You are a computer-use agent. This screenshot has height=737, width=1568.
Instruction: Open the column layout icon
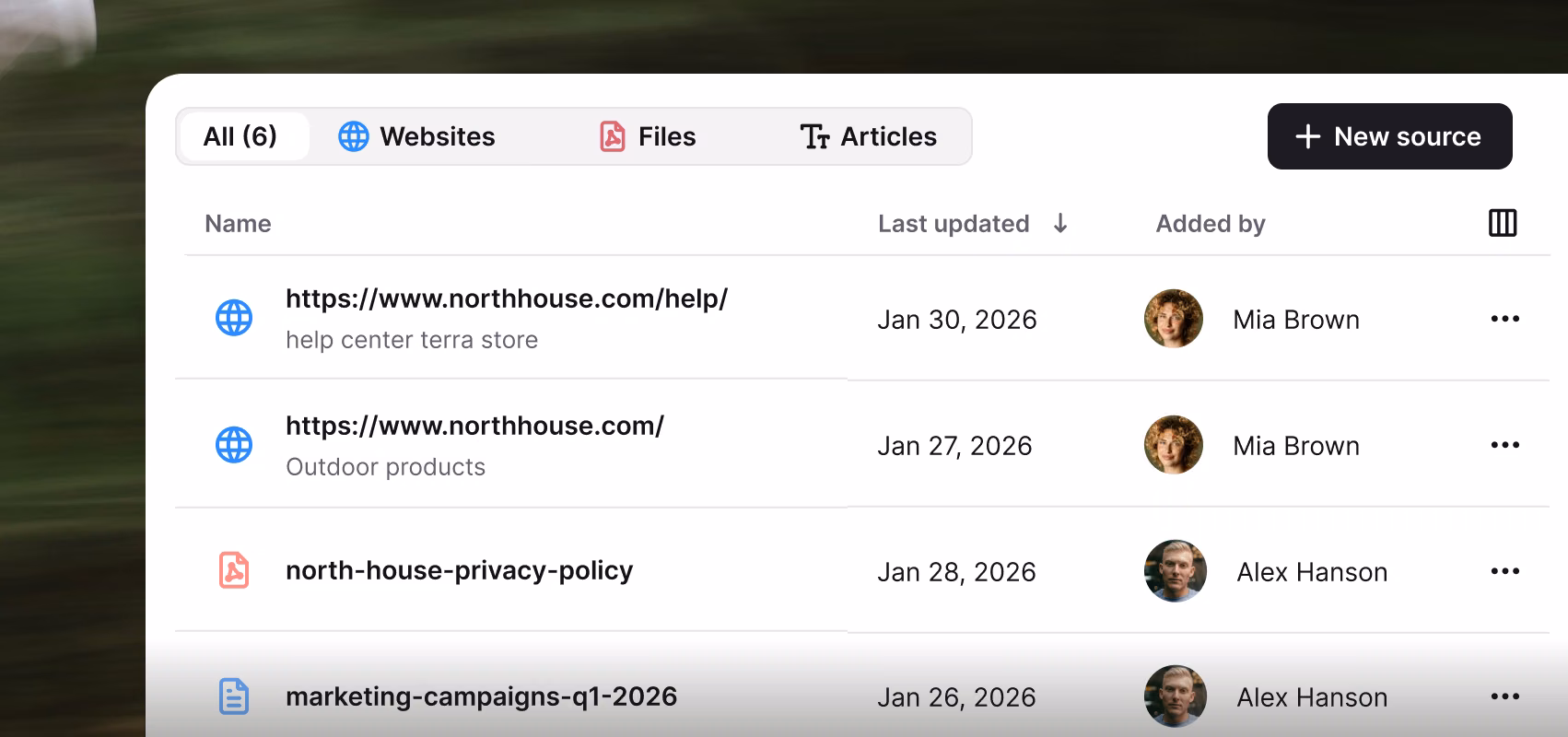[x=1503, y=223]
